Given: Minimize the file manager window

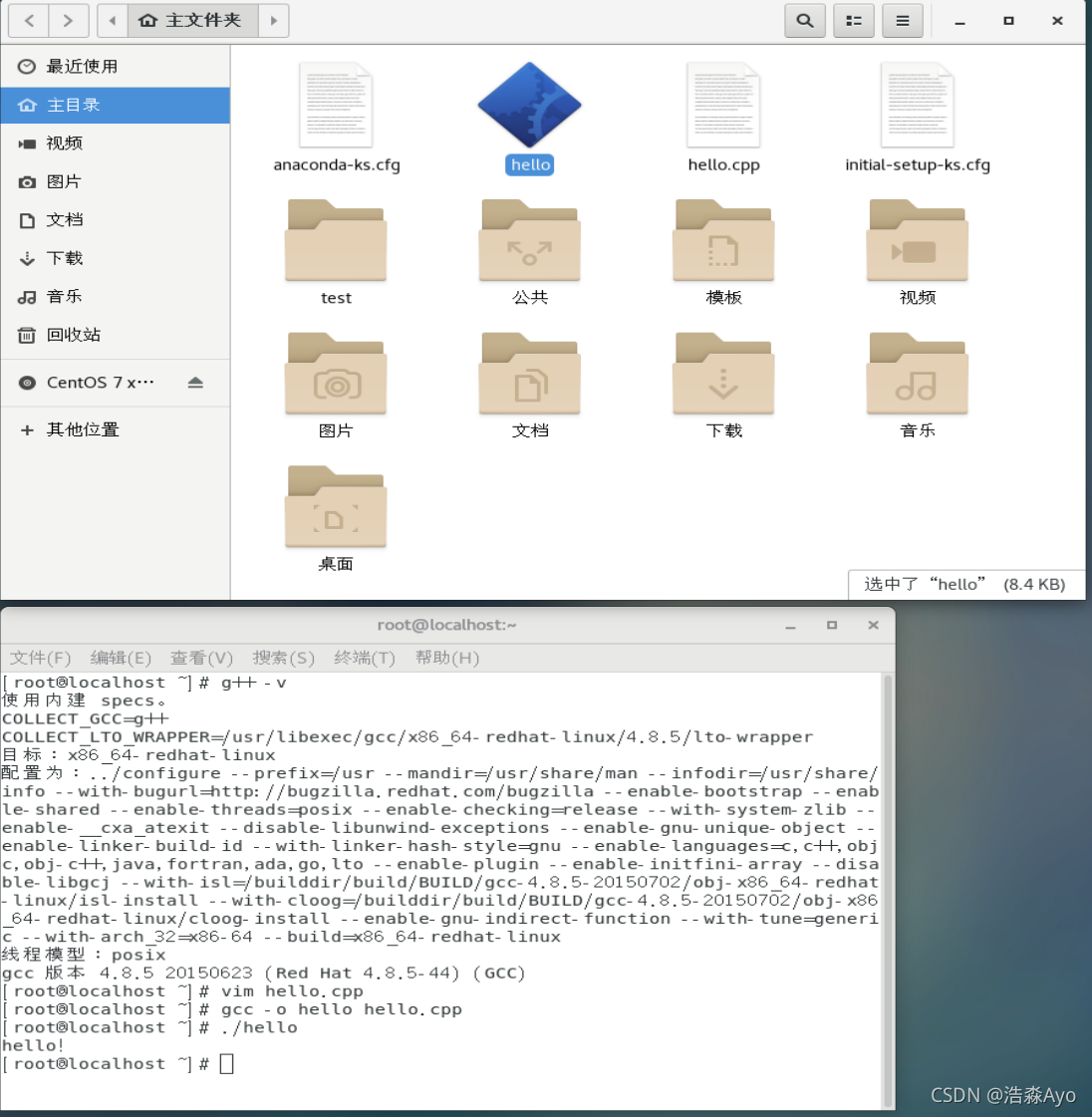Looking at the screenshot, I should tap(960, 21).
